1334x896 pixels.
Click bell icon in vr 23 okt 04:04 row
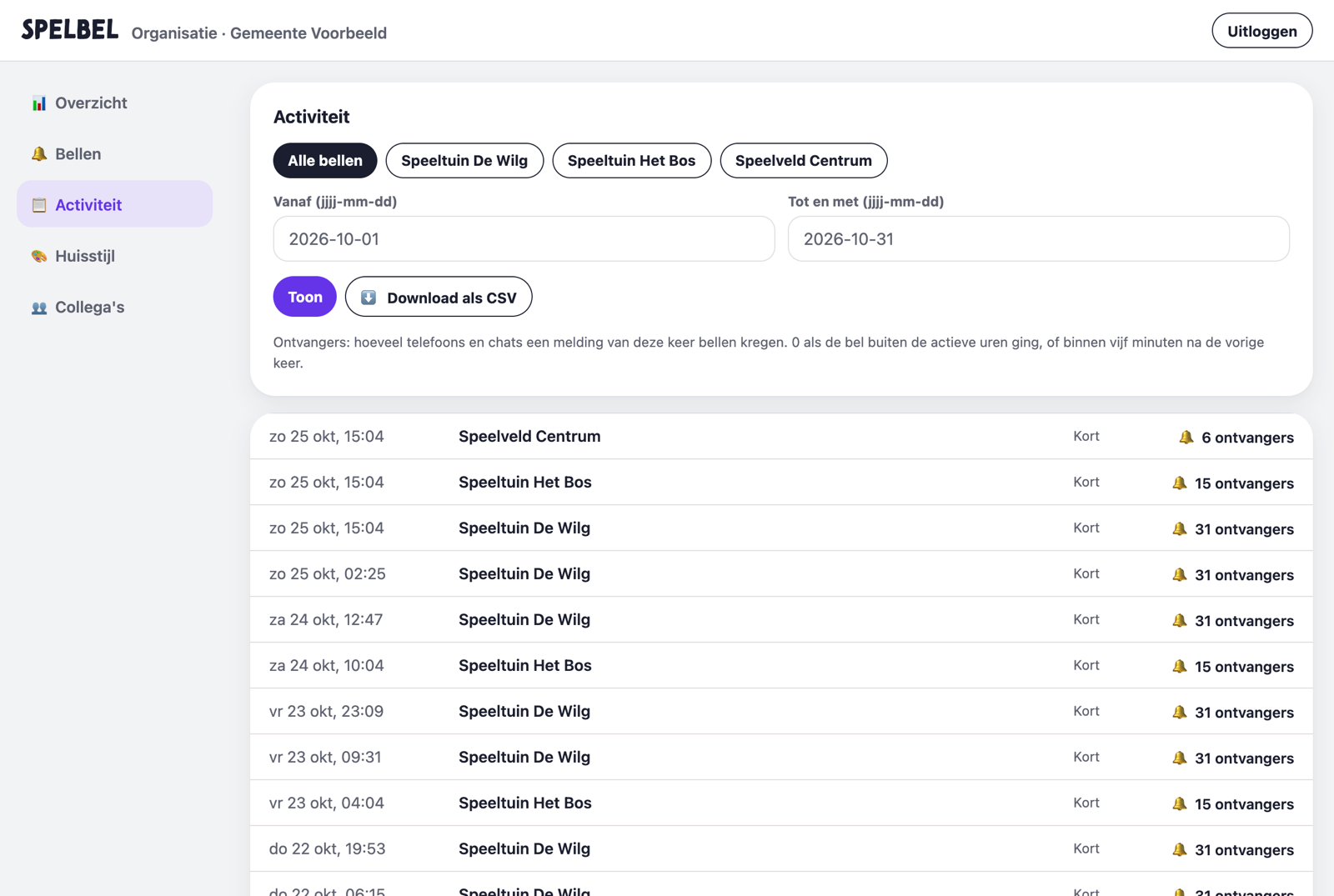click(x=1180, y=803)
